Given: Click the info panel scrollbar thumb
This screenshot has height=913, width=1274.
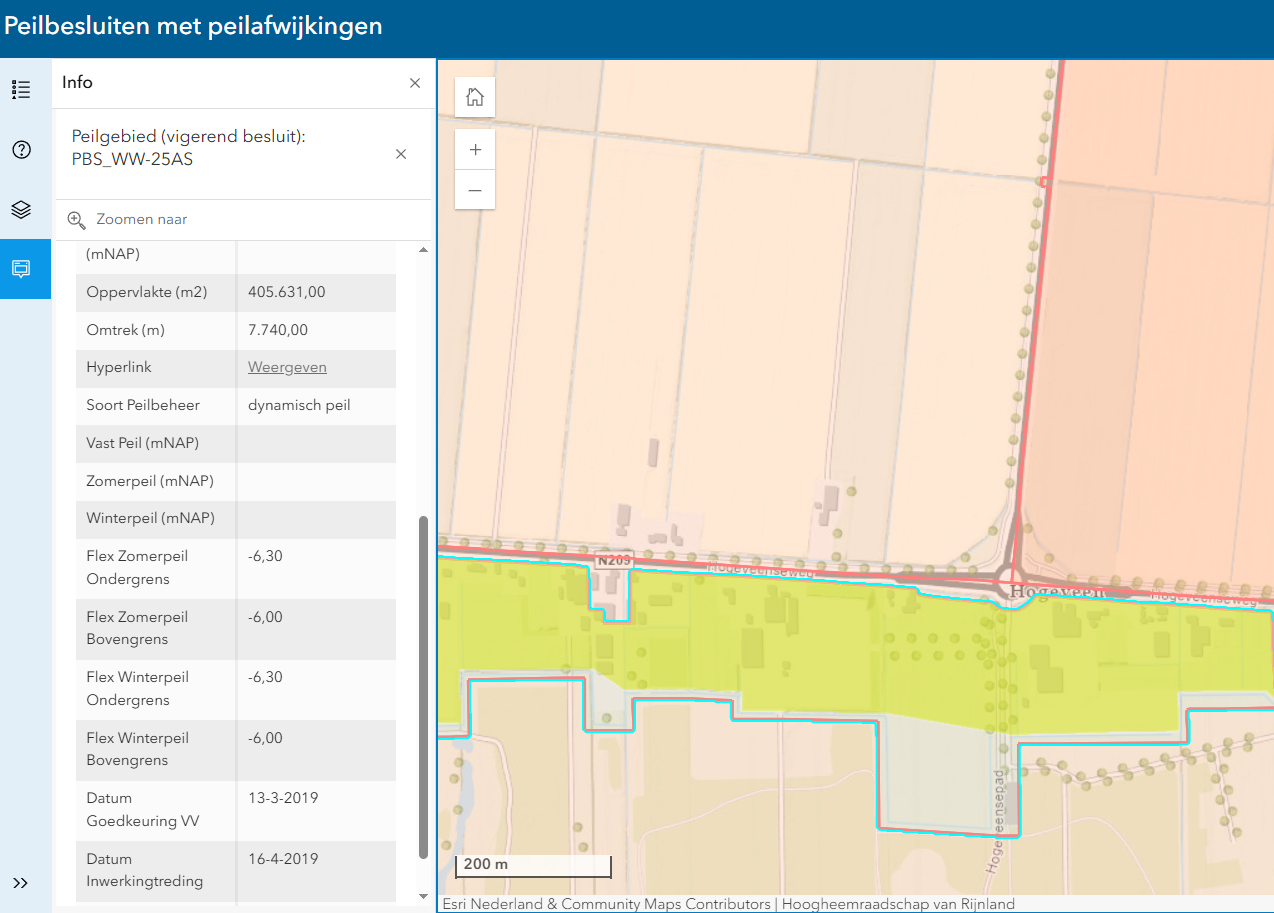Looking at the screenshot, I should coord(423,686).
